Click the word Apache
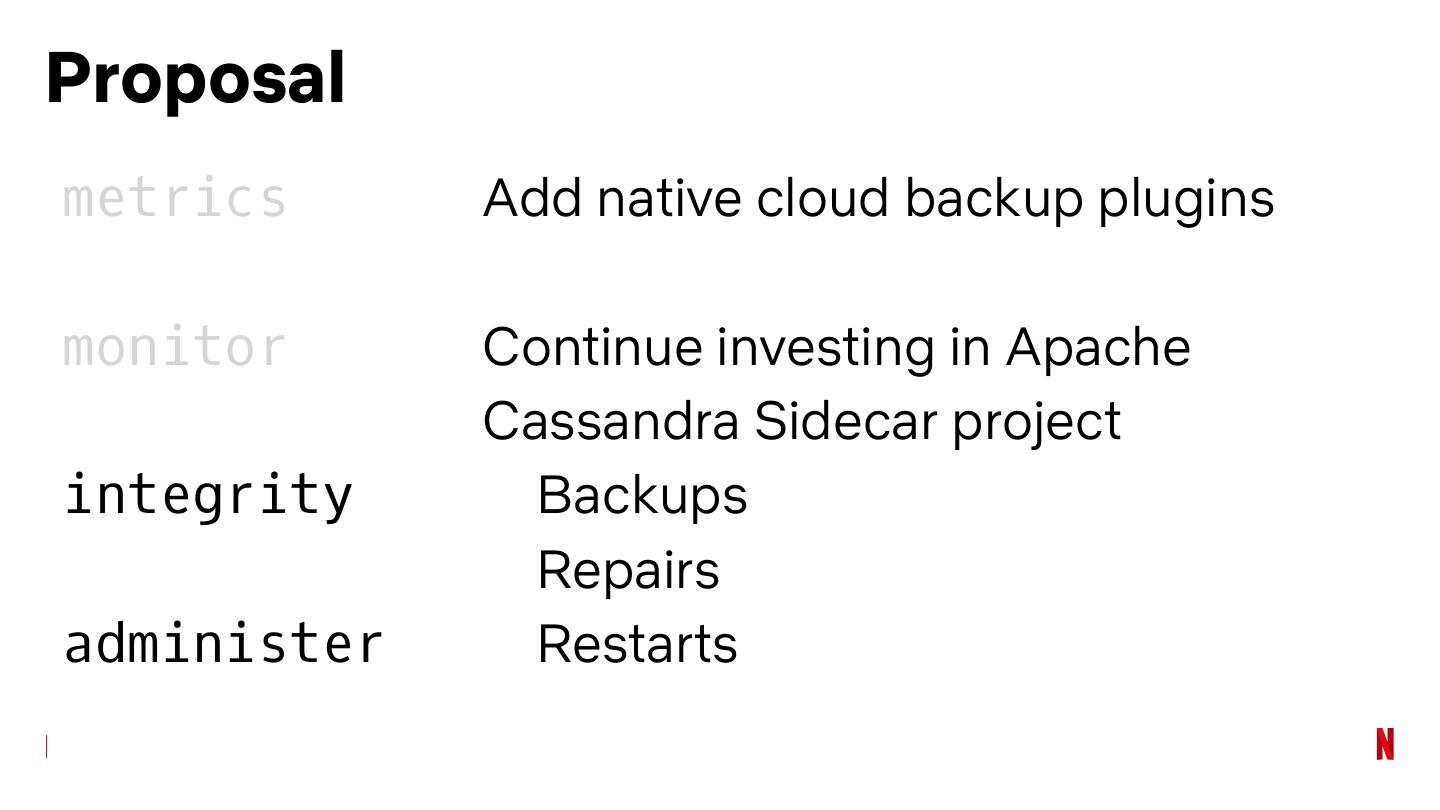This screenshot has height=810, width=1440. [1098, 347]
